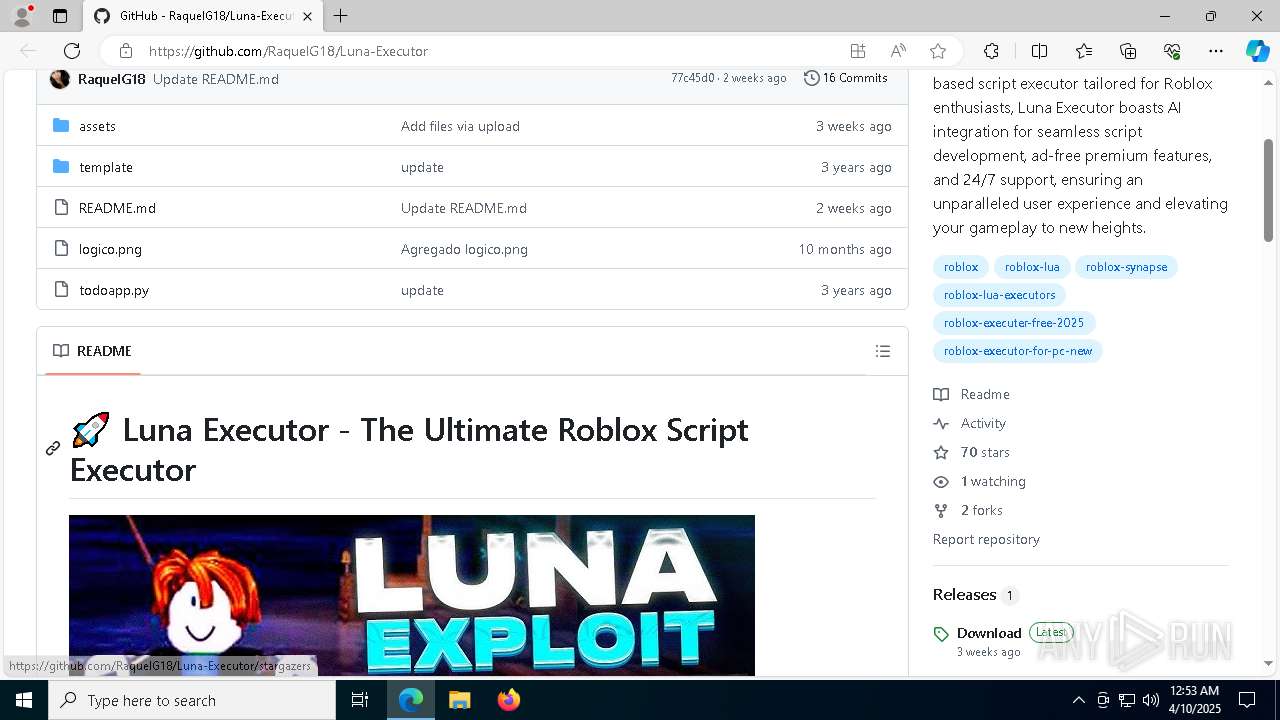Reload the current page
This screenshot has width=1280, height=720.
(x=72, y=51)
